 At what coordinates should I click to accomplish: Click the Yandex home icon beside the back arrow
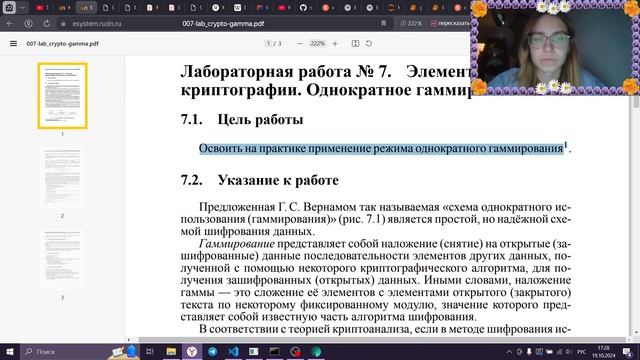[29, 24]
